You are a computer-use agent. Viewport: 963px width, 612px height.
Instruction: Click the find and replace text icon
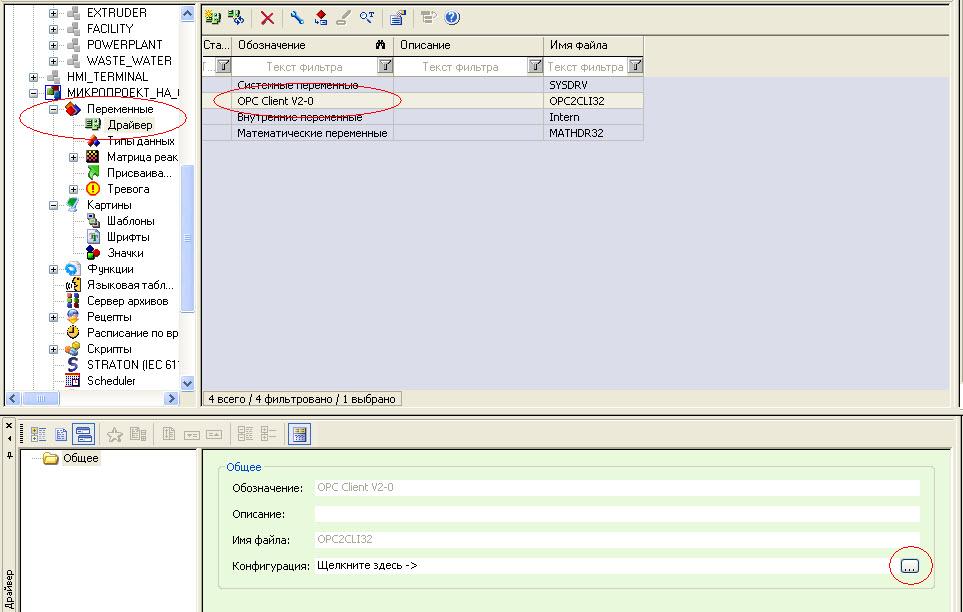point(367,18)
